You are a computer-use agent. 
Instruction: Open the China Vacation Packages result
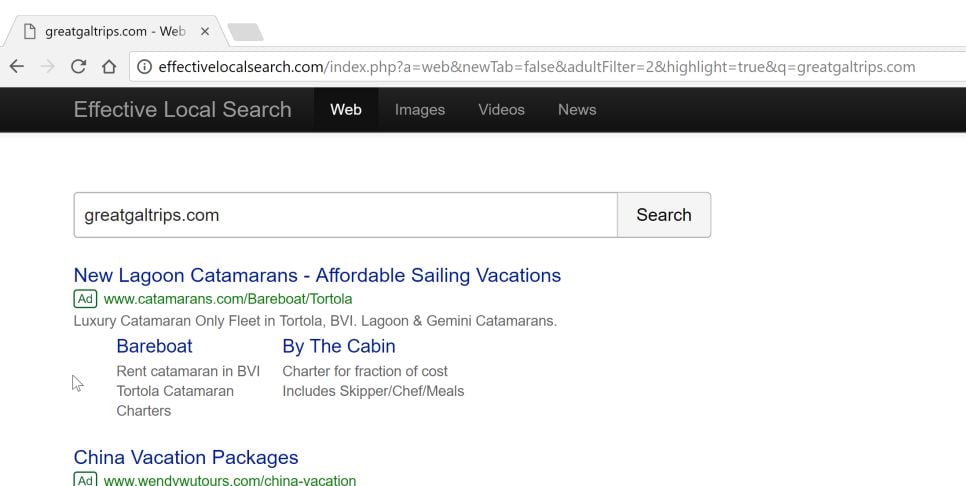[x=186, y=457]
